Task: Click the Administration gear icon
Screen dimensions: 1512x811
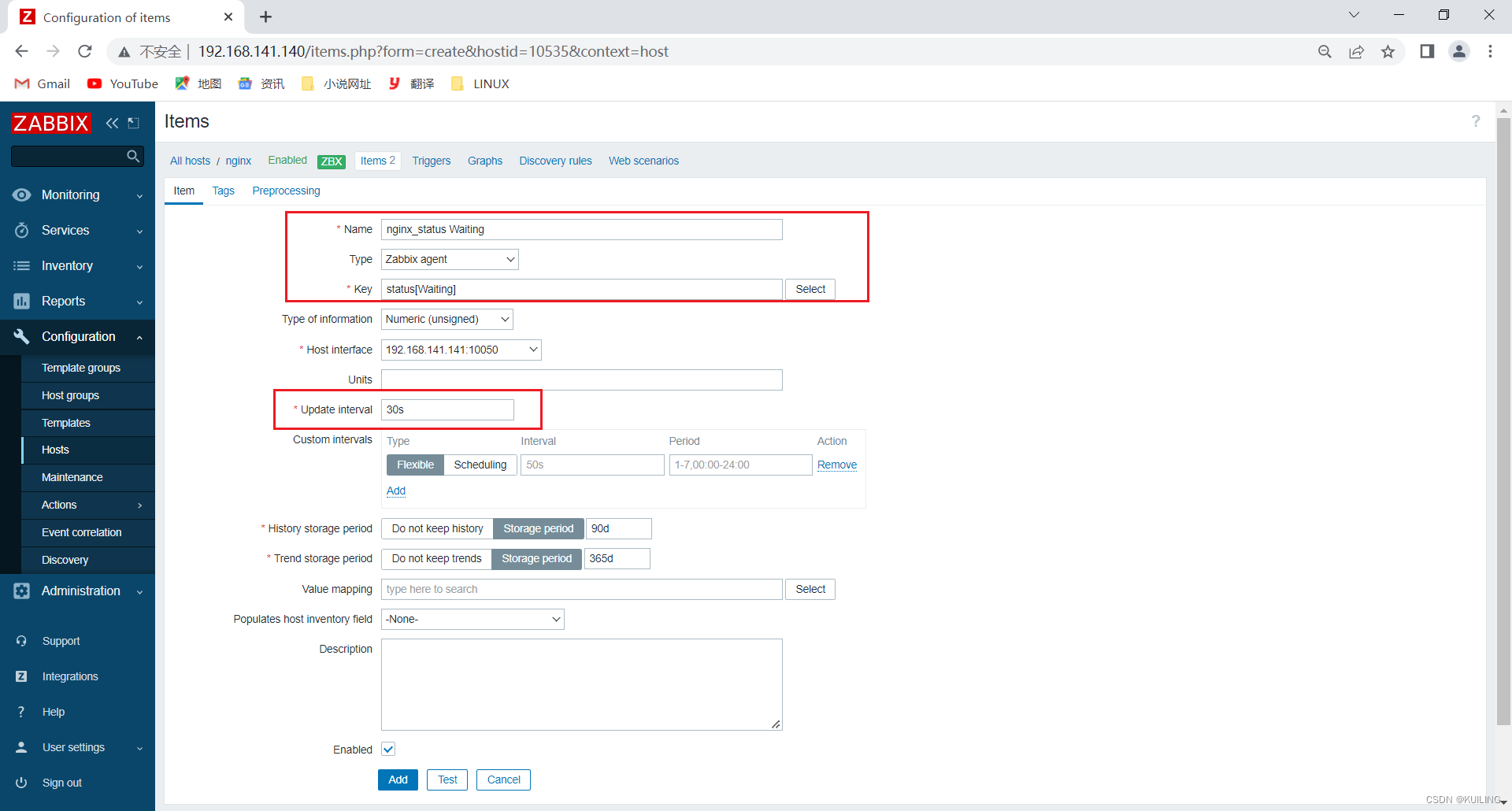Action: 21,591
